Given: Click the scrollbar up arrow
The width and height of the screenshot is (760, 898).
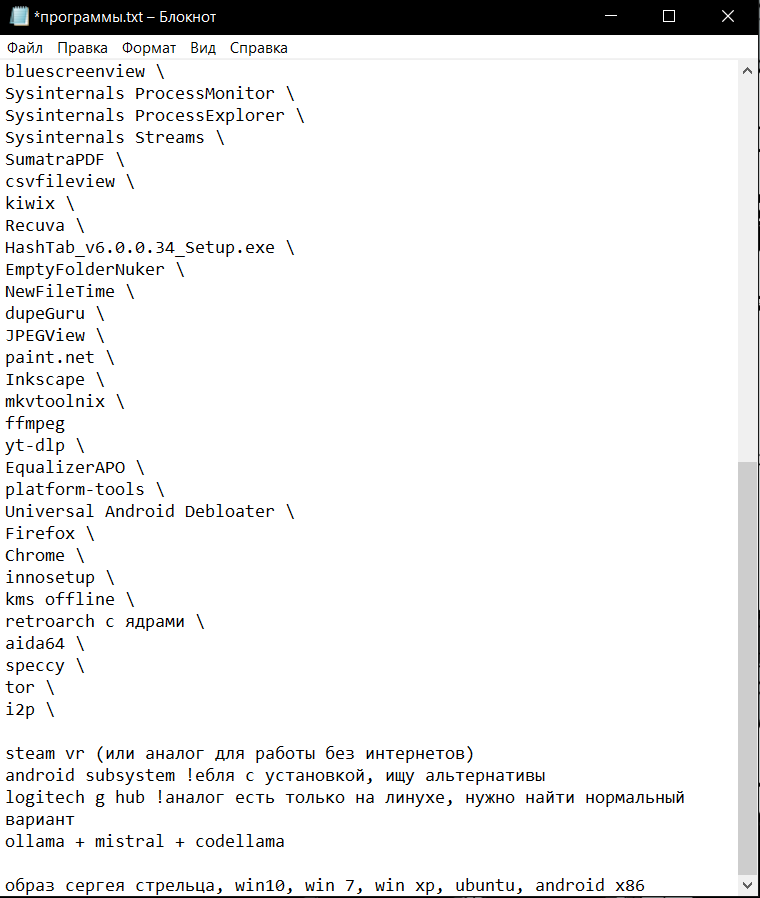Looking at the screenshot, I should click(749, 71).
